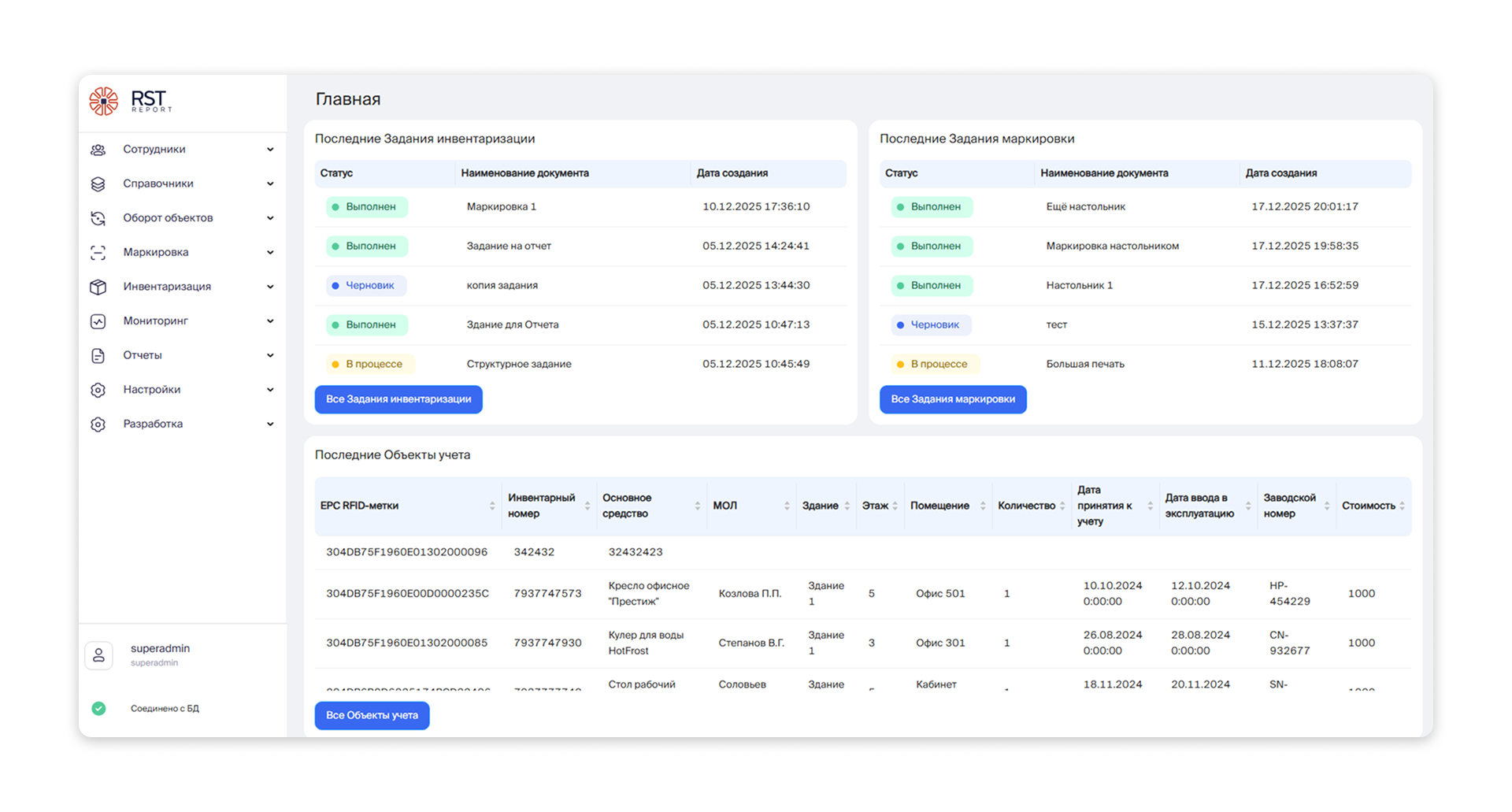Select the Кресло офисное "Престиж" table row
The width and height of the screenshot is (1512, 812).
click(862, 594)
